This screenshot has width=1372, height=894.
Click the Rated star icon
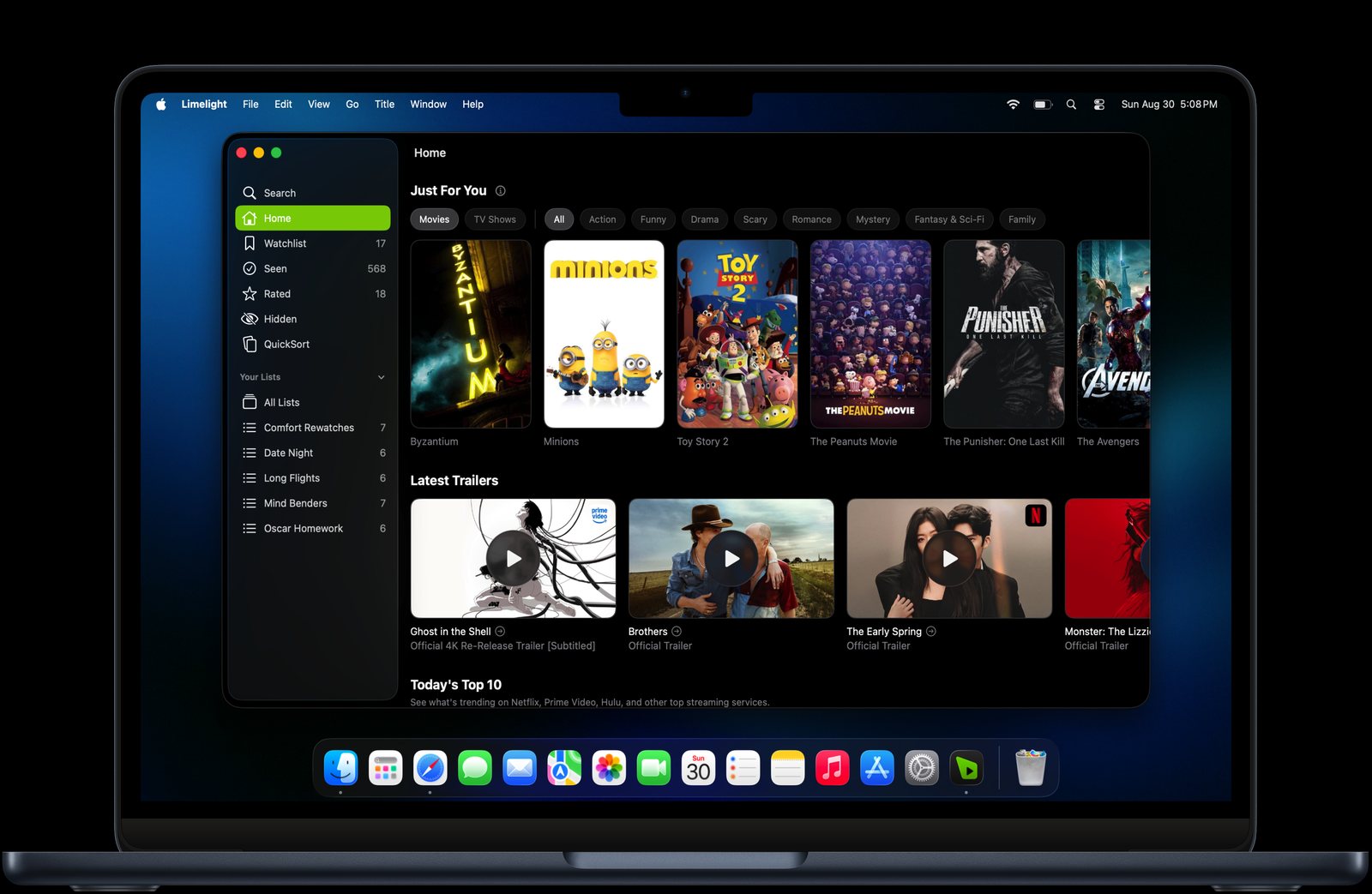(250, 293)
